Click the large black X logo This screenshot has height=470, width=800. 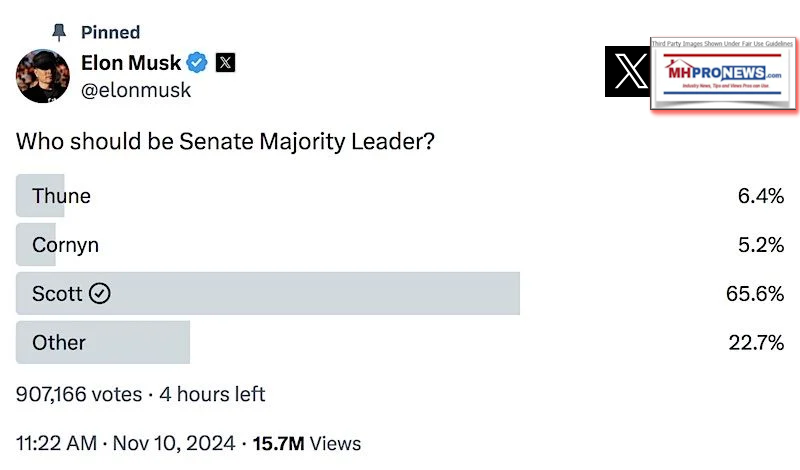coord(628,73)
